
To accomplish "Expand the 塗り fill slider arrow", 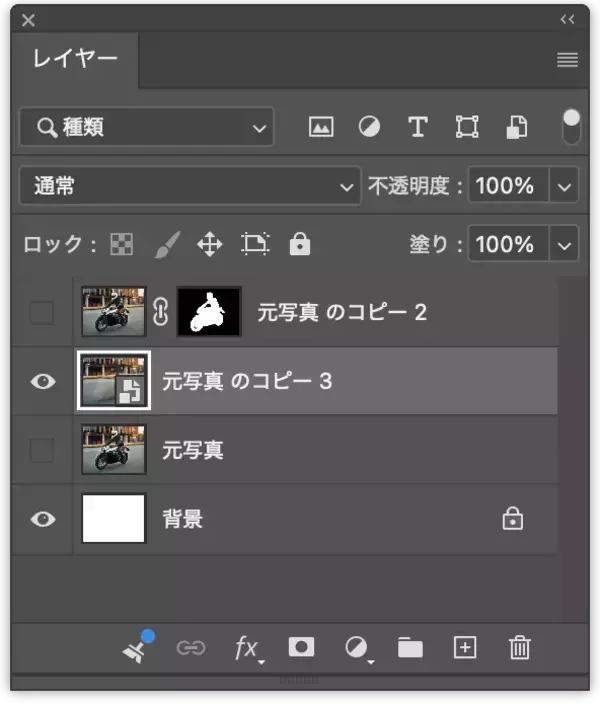I will click(564, 245).
